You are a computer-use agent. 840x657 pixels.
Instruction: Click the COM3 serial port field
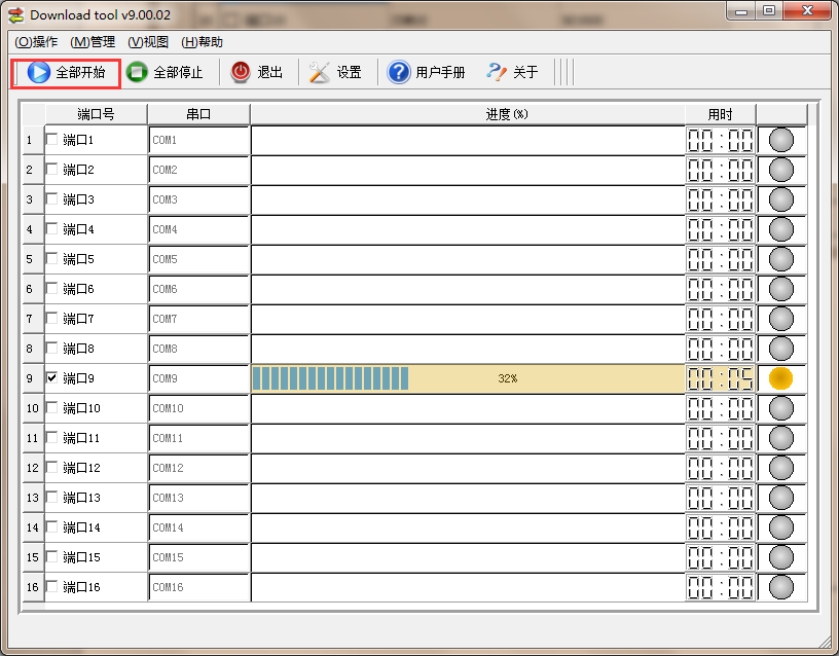[x=198, y=200]
